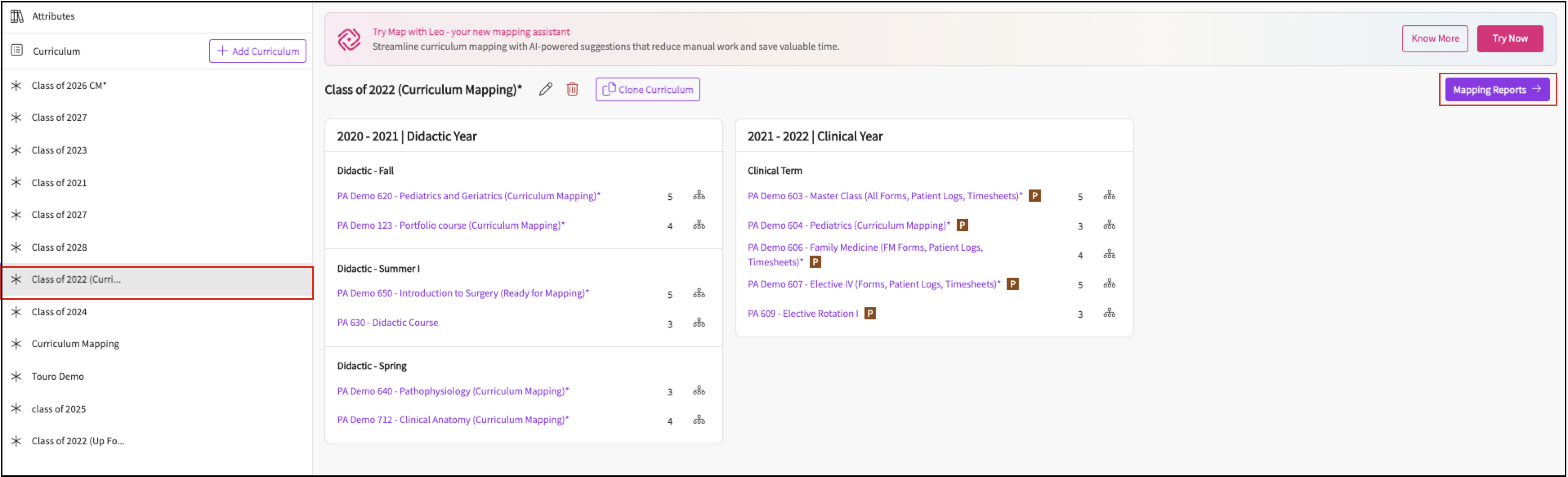Image resolution: width=1568 pixels, height=477 pixels.
Task: Open the Attributes section in sidebar
Action: point(53,16)
